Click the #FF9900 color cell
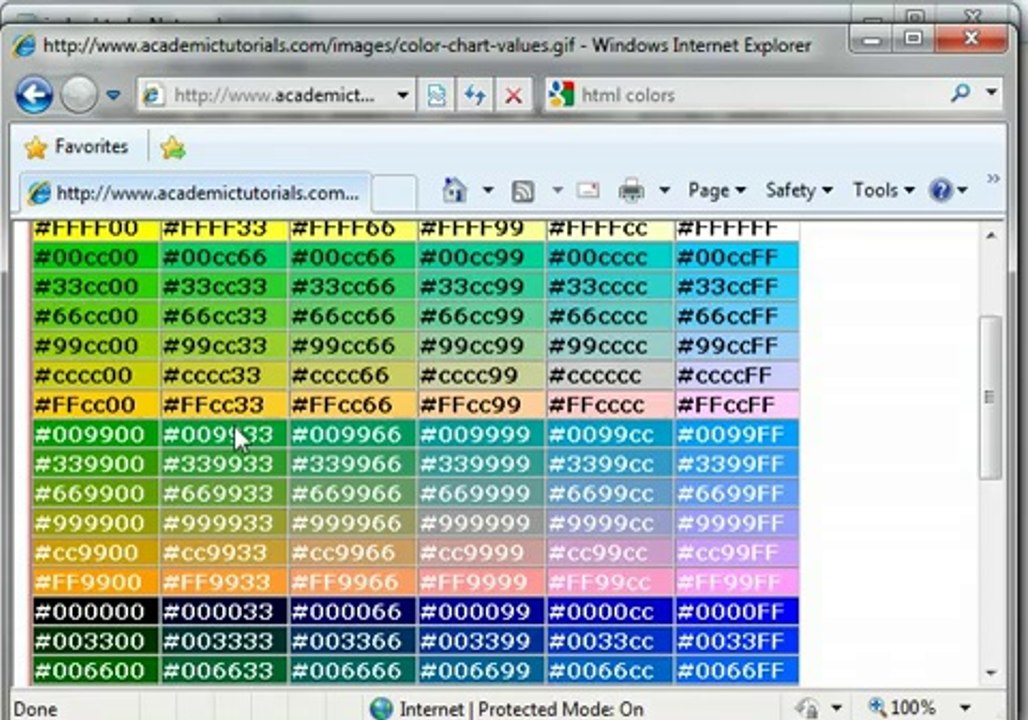 tap(96, 582)
